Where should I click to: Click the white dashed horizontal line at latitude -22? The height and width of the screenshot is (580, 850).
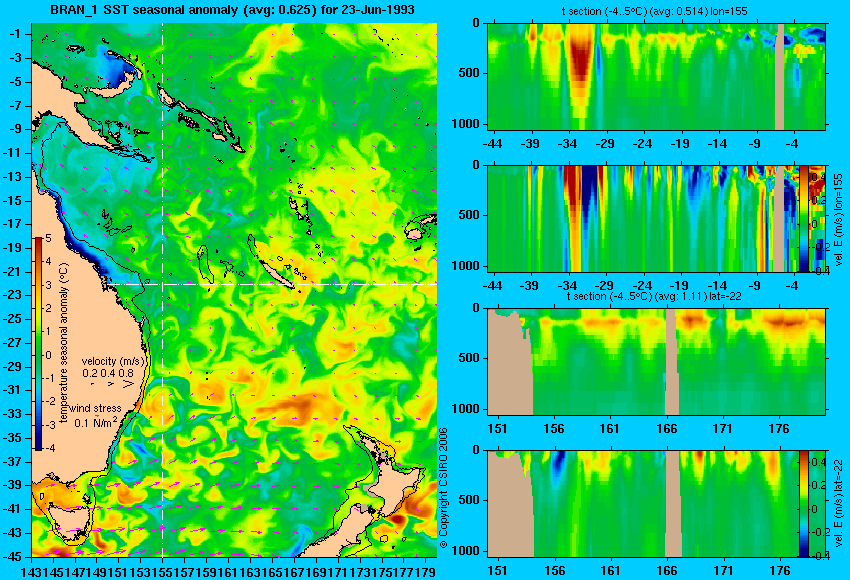pyautogui.click(x=273, y=284)
